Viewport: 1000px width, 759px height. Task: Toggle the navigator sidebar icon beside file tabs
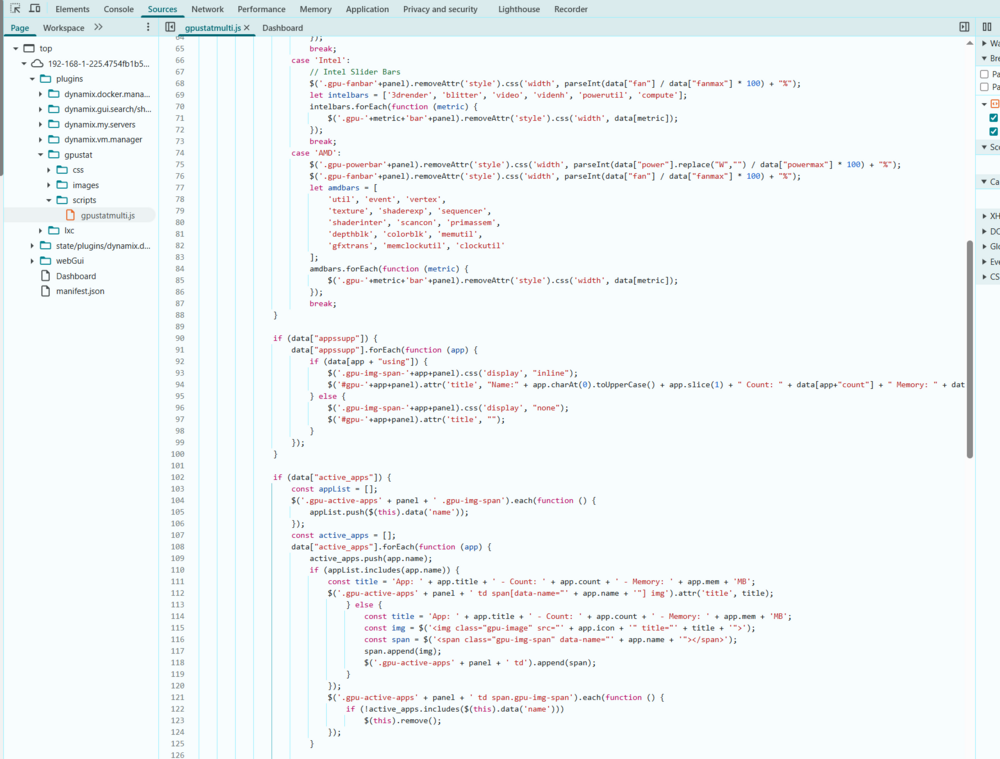point(170,27)
